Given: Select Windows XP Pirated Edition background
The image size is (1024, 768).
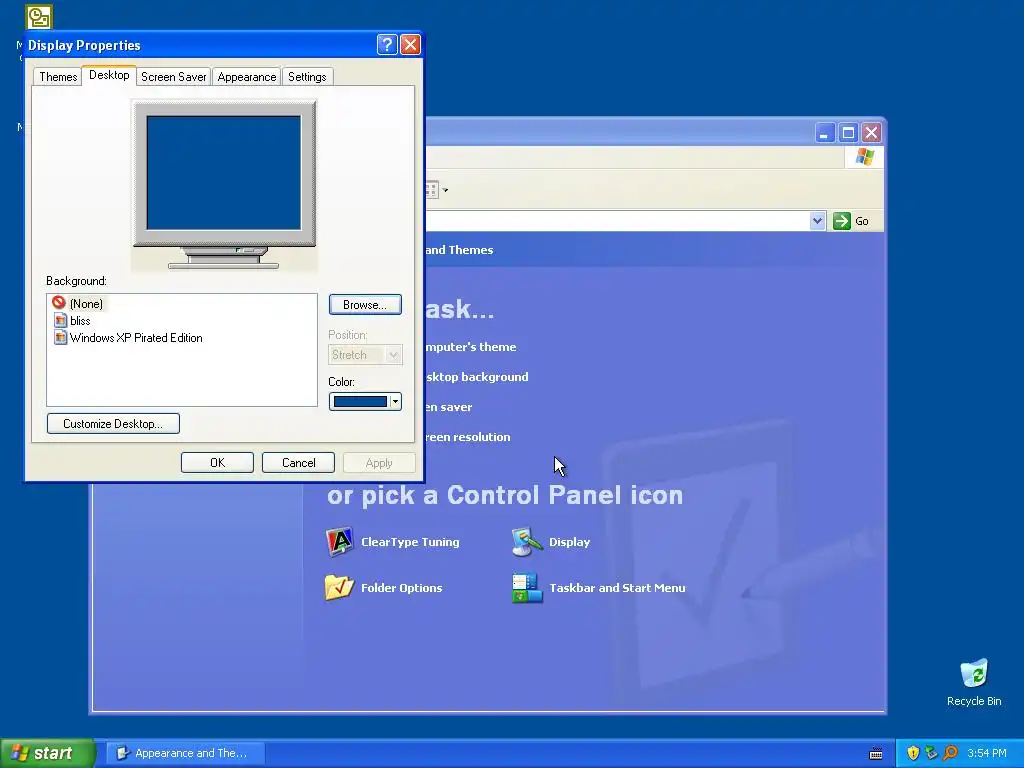Looking at the screenshot, I should click(x=136, y=338).
